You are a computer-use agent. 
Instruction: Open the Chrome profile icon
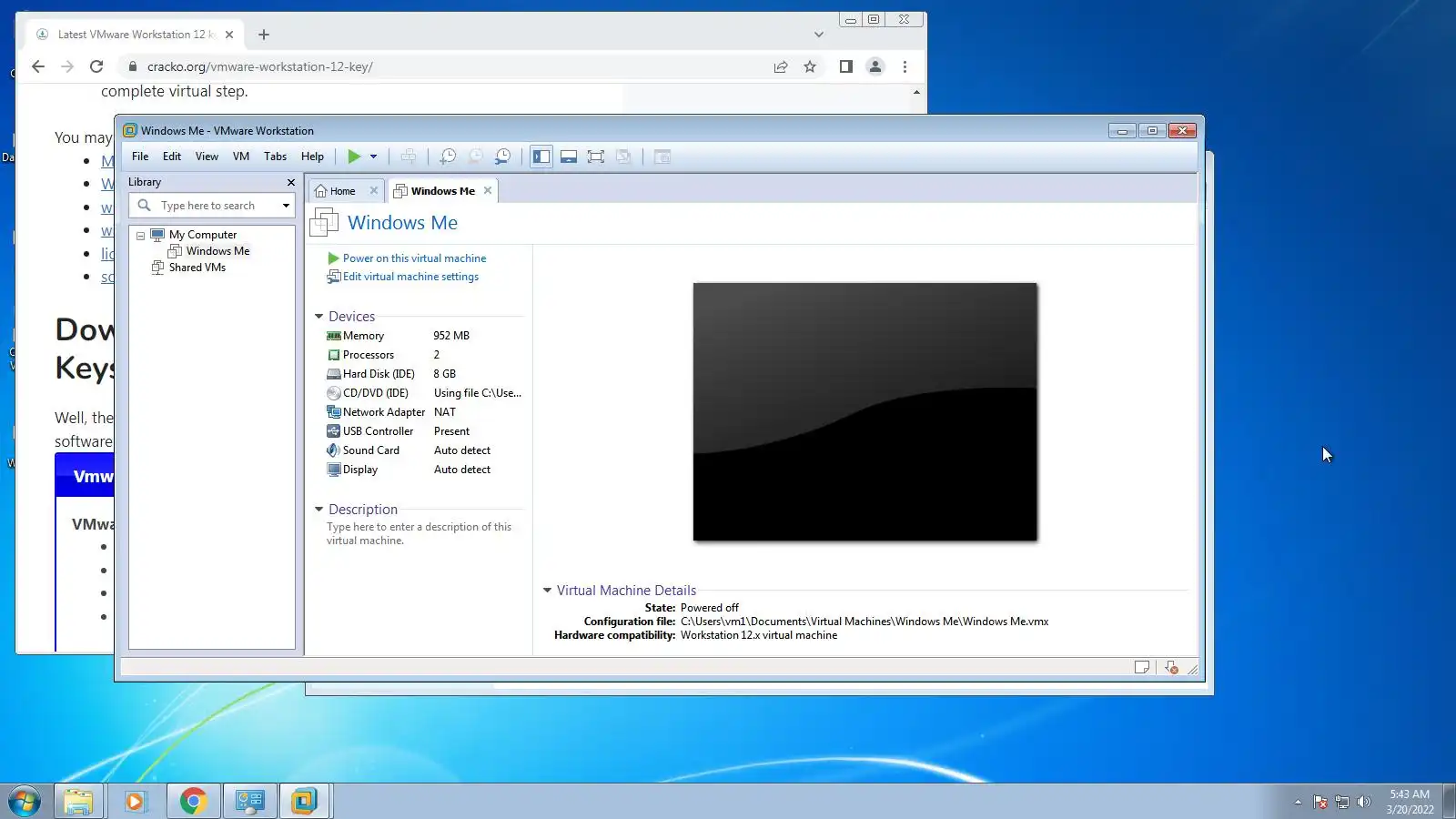click(x=875, y=66)
